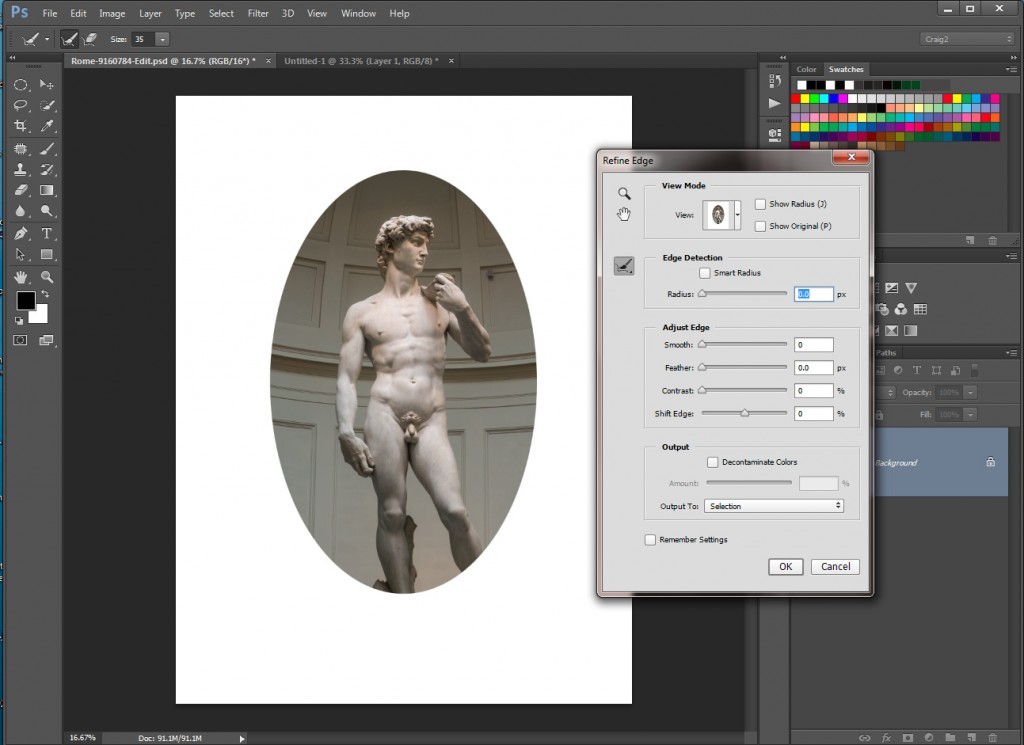Open the Actions panel play icon
Image resolution: width=1024 pixels, height=745 pixels.
775,103
